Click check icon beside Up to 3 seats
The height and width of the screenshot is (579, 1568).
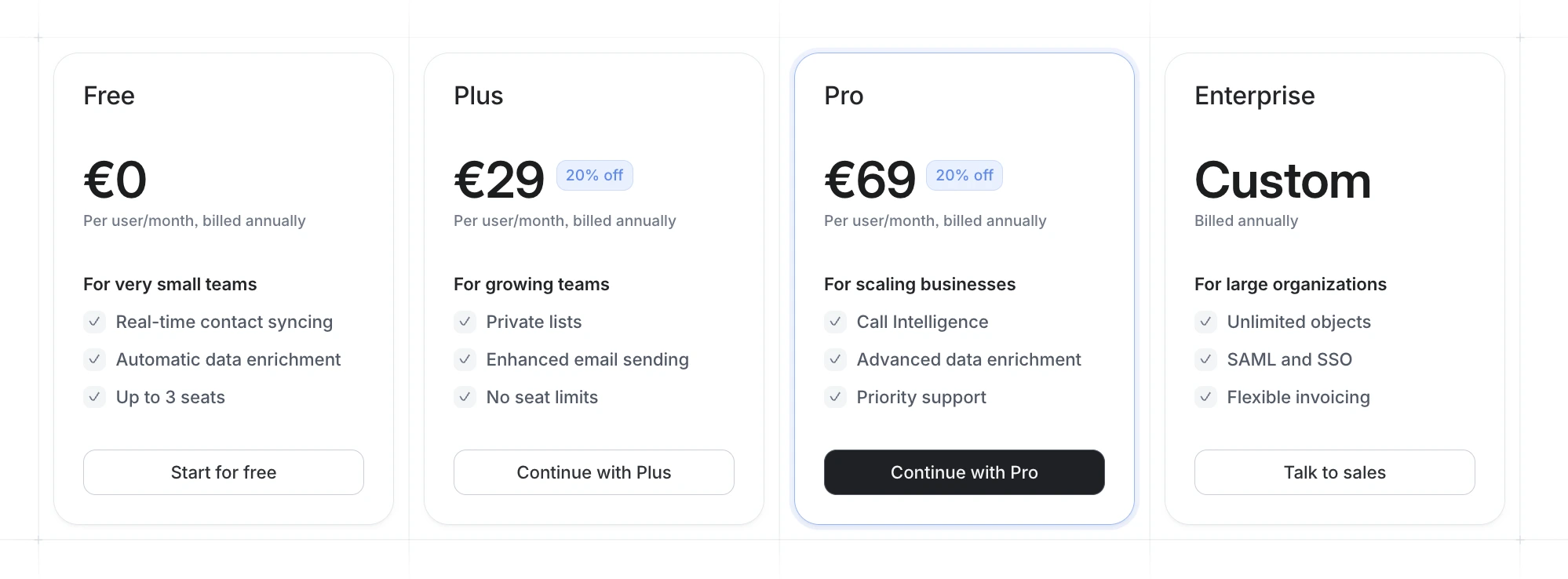[94, 397]
